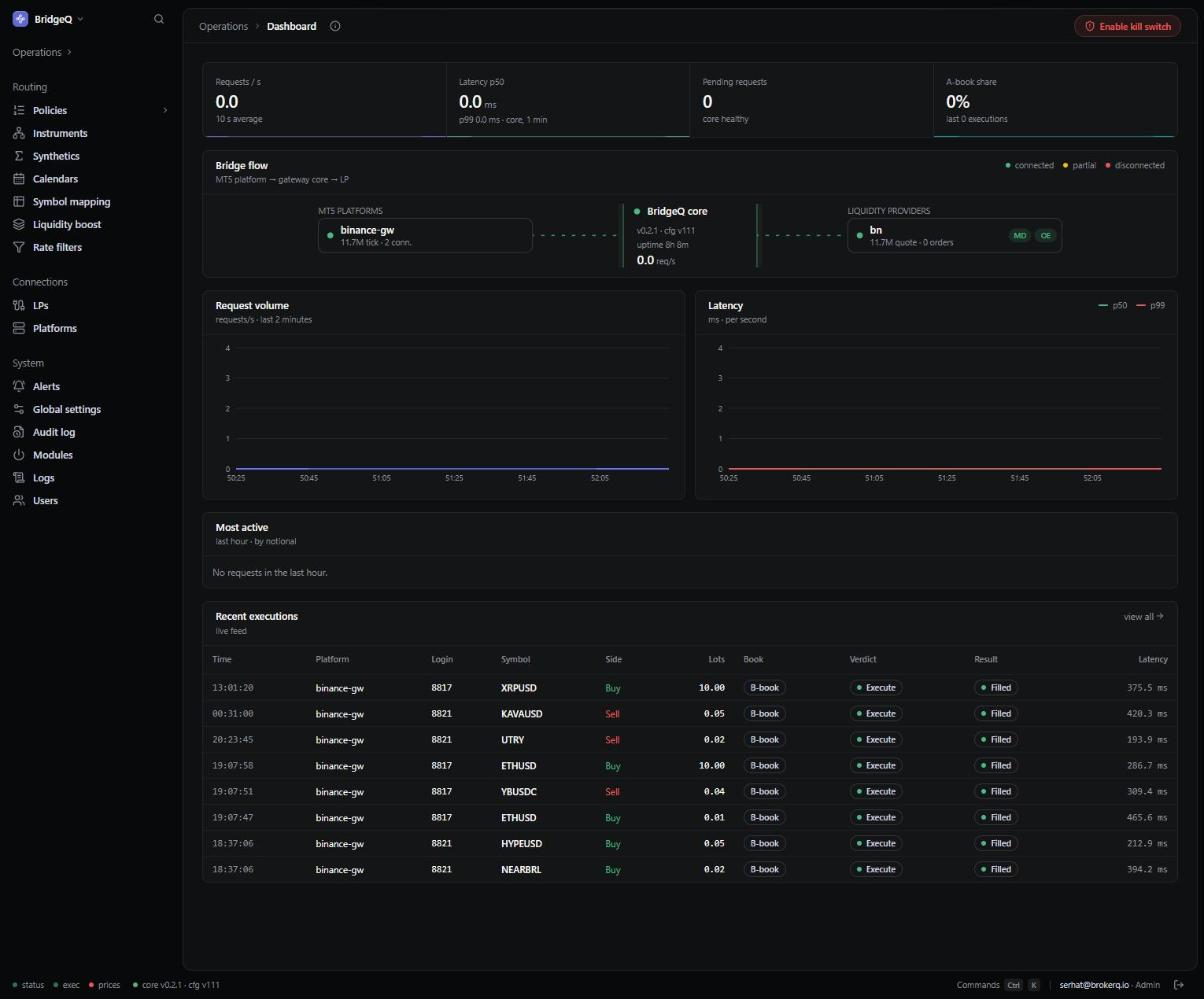The width and height of the screenshot is (1204, 999).
Task: Click the BridgeQ logo icon
Action: [x=20, y=19]
